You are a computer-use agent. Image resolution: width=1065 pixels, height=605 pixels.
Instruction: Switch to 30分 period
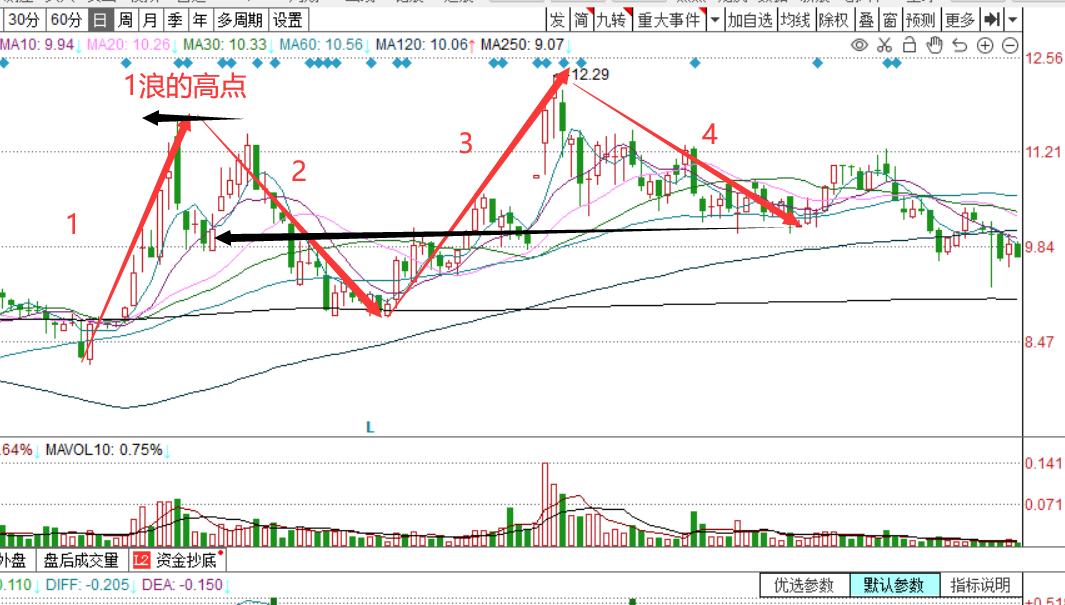(x=24, y=20)
